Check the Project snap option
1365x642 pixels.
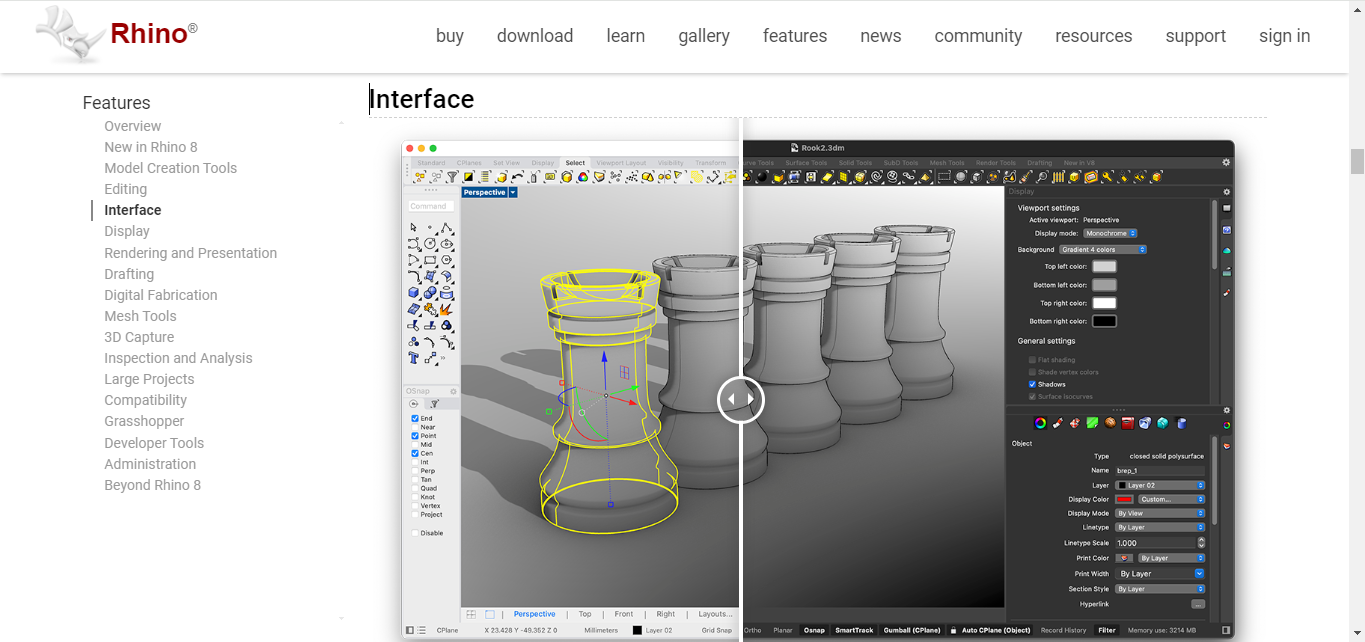coord(415,515)
